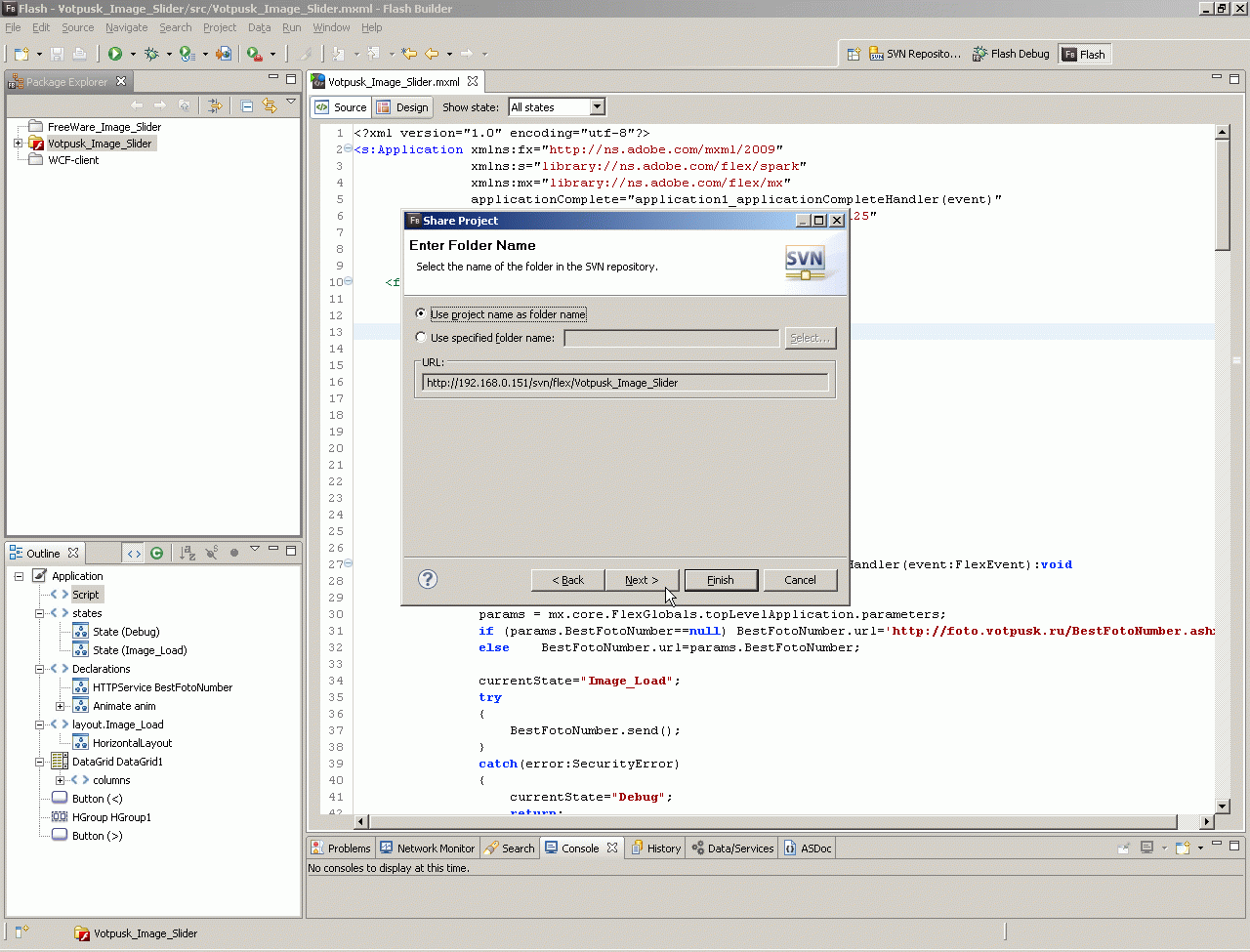Click the Open Perspective icon

(854, 54)
